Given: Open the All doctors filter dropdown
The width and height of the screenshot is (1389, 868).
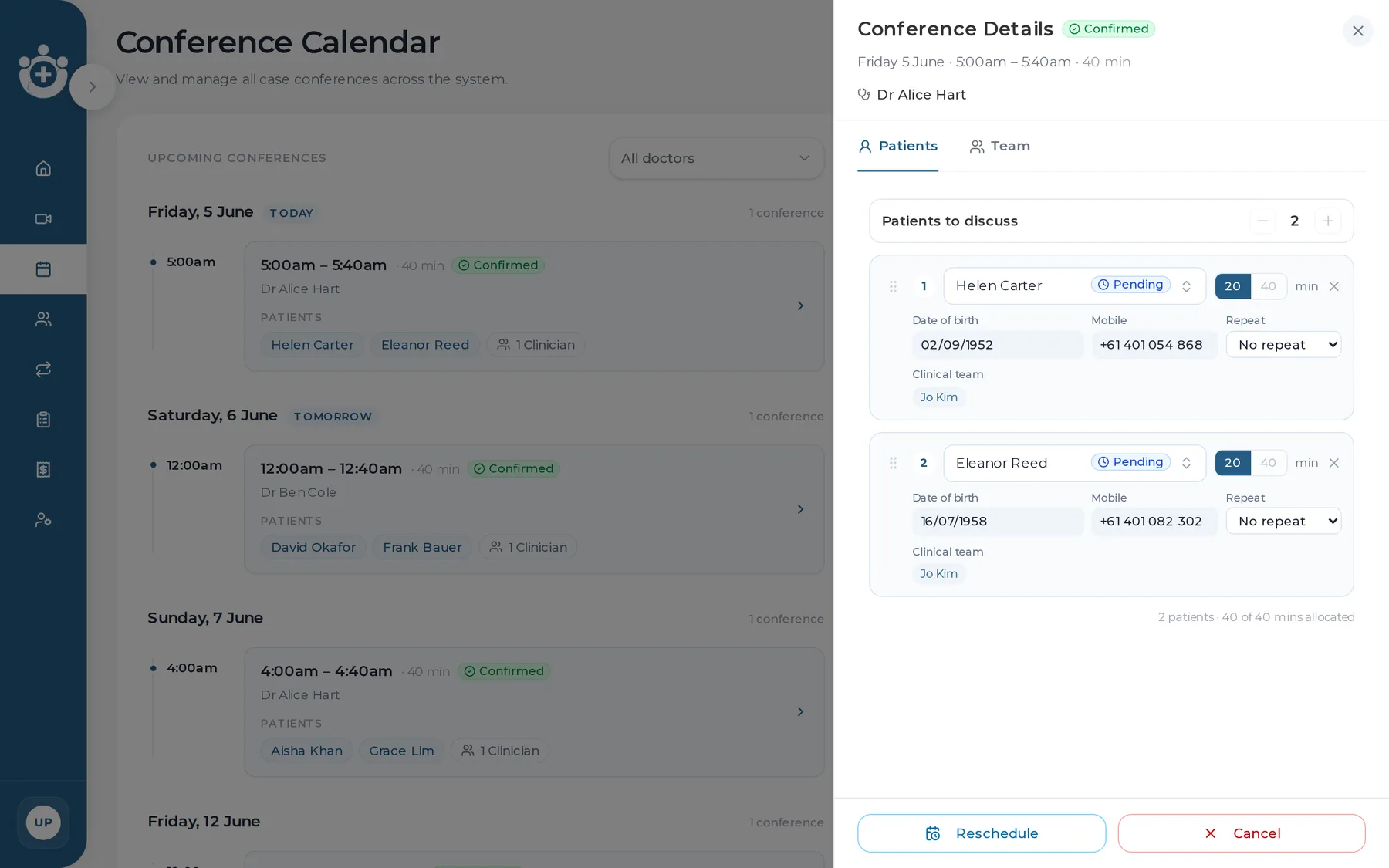Looking at the screenshot, I should click(x=716, y=158).
